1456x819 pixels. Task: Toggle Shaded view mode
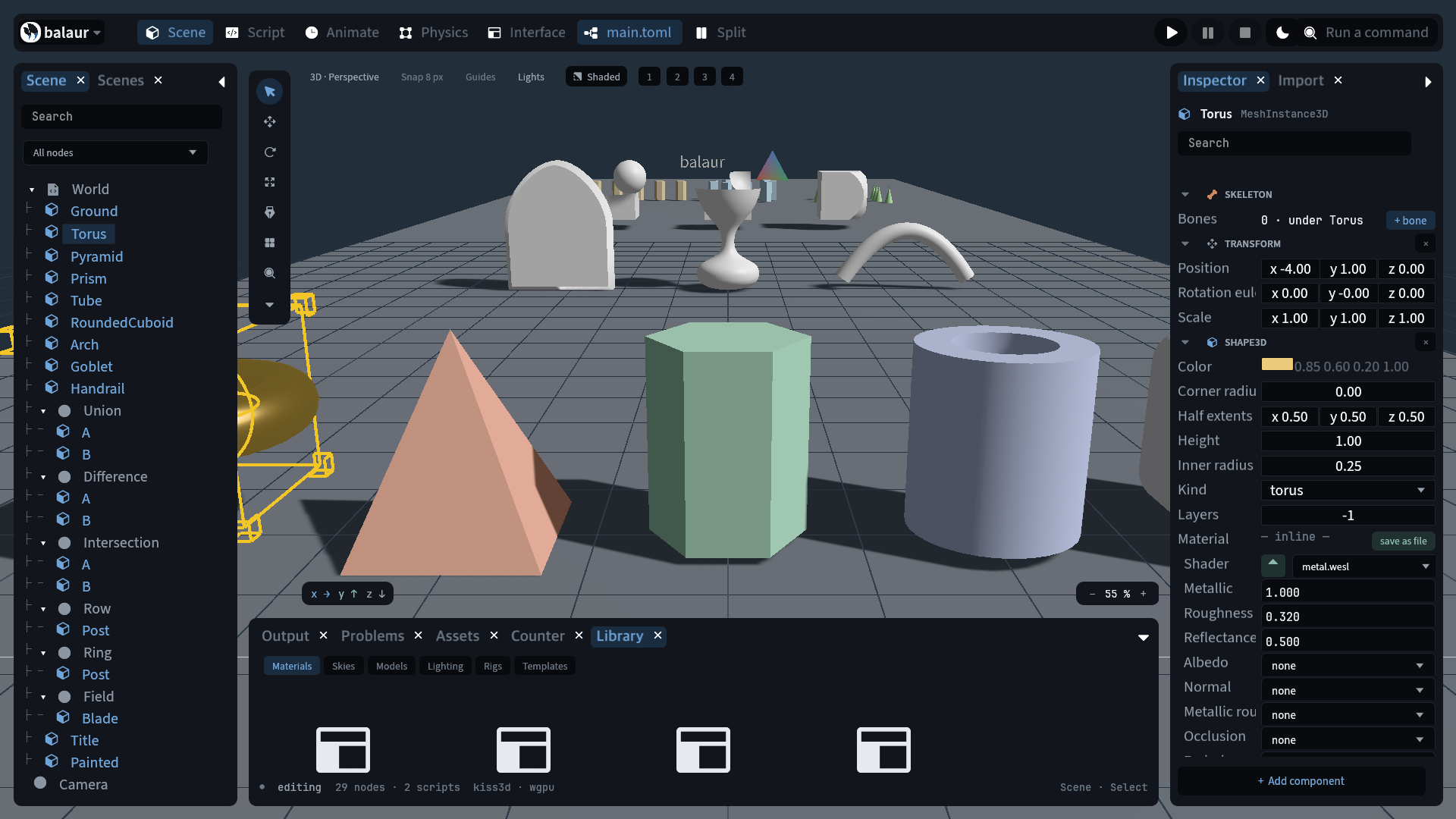point(596,77)
